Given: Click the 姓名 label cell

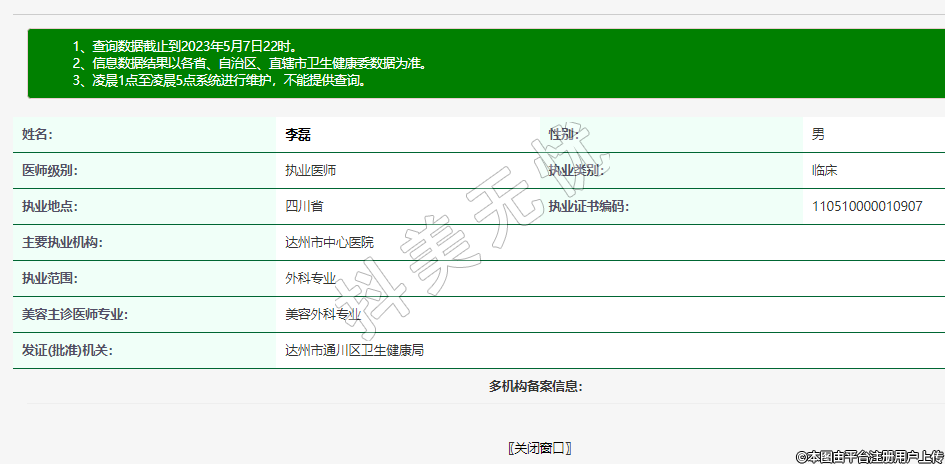Looking at the screenshot, I should 37,135.
